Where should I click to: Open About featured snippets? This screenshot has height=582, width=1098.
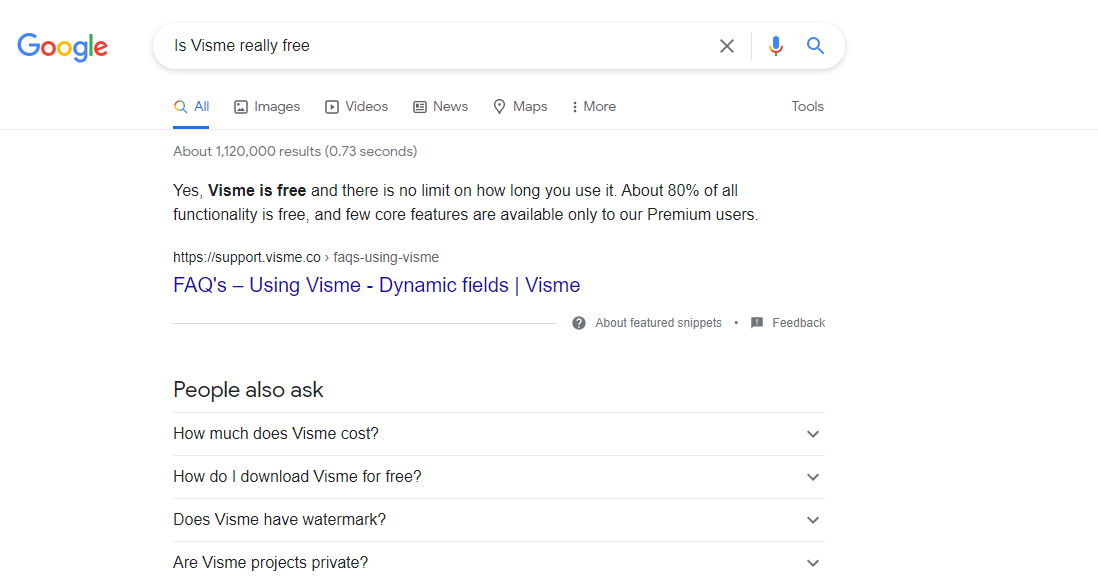(x=658, y=323)
